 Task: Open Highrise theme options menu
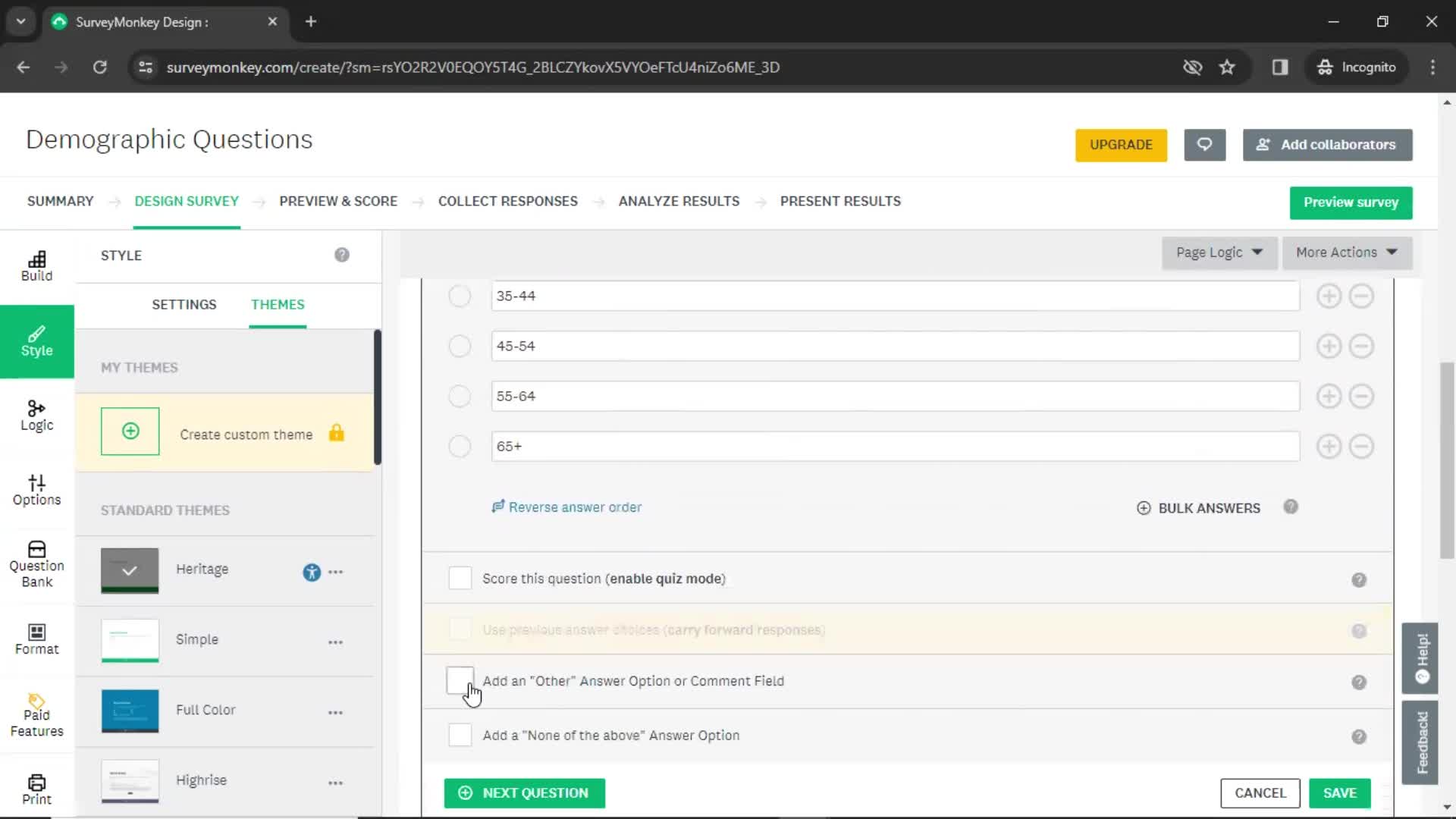coord(336,783)
